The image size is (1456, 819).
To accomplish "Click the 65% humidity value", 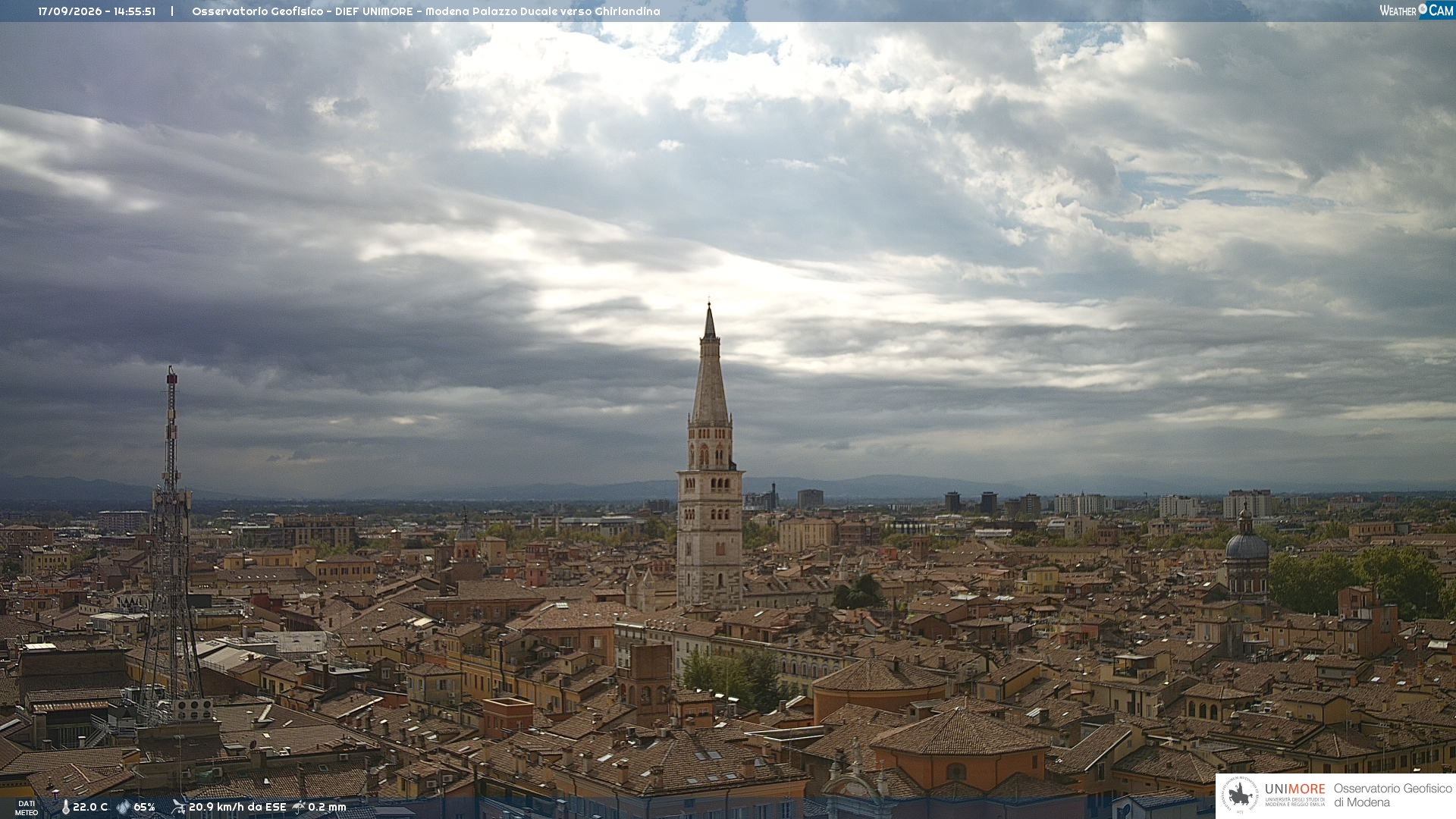I will [x=144, y=807].
